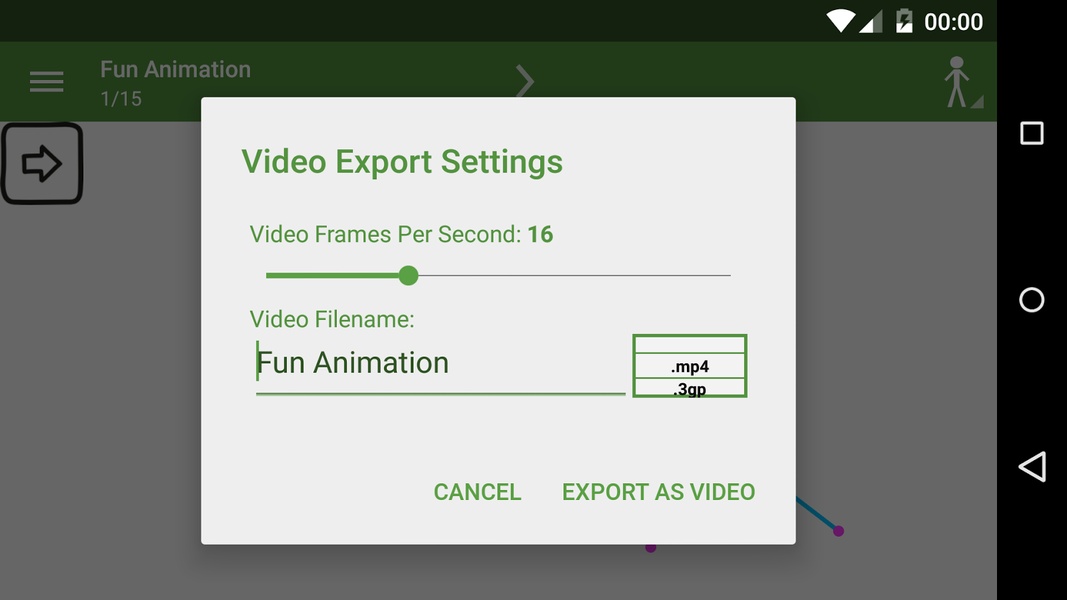Click into the Video Filename field
The height and width of the screenshot is (600, 1067).
coord(440,365)
